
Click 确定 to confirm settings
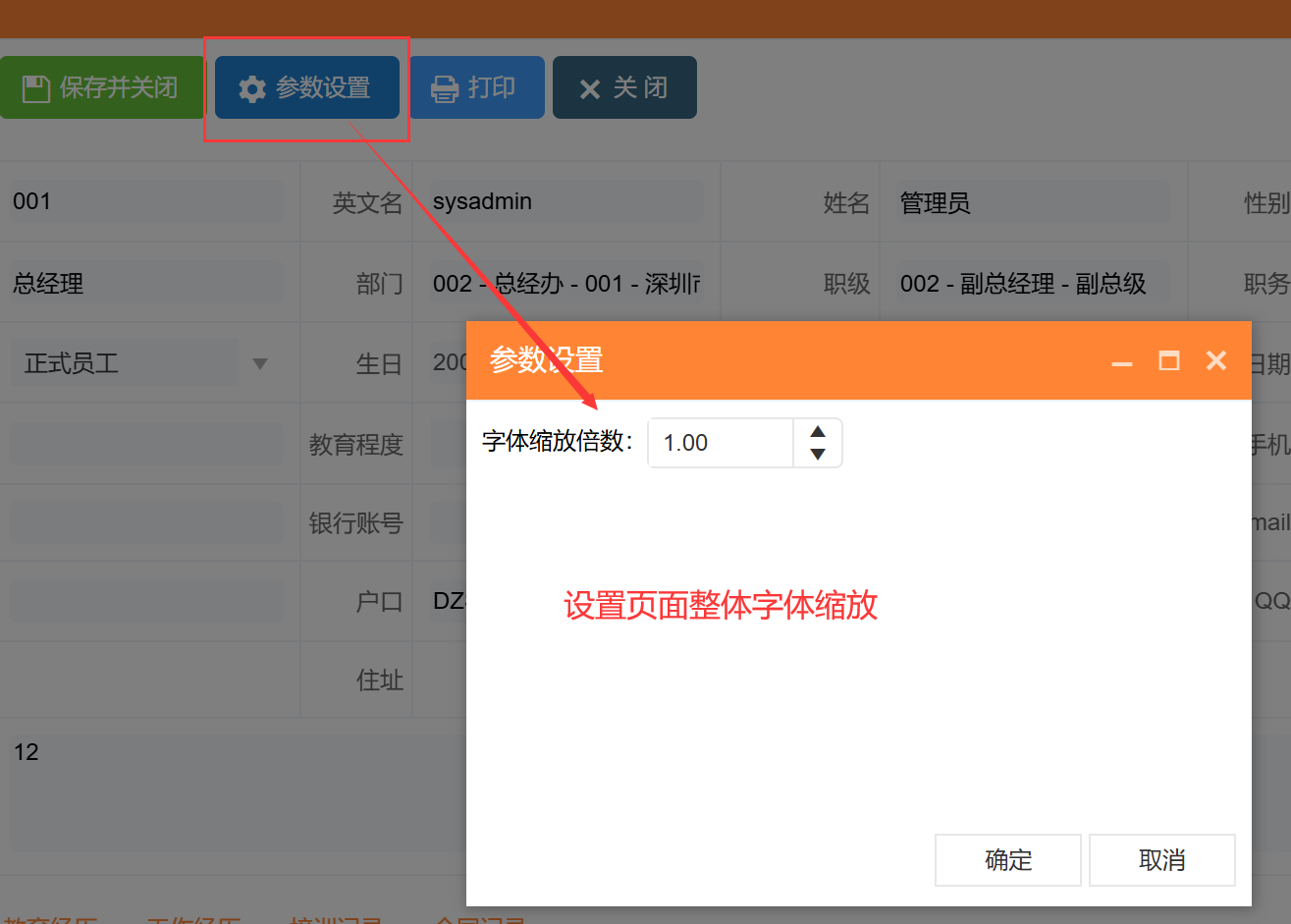[x=1007, y=860]
